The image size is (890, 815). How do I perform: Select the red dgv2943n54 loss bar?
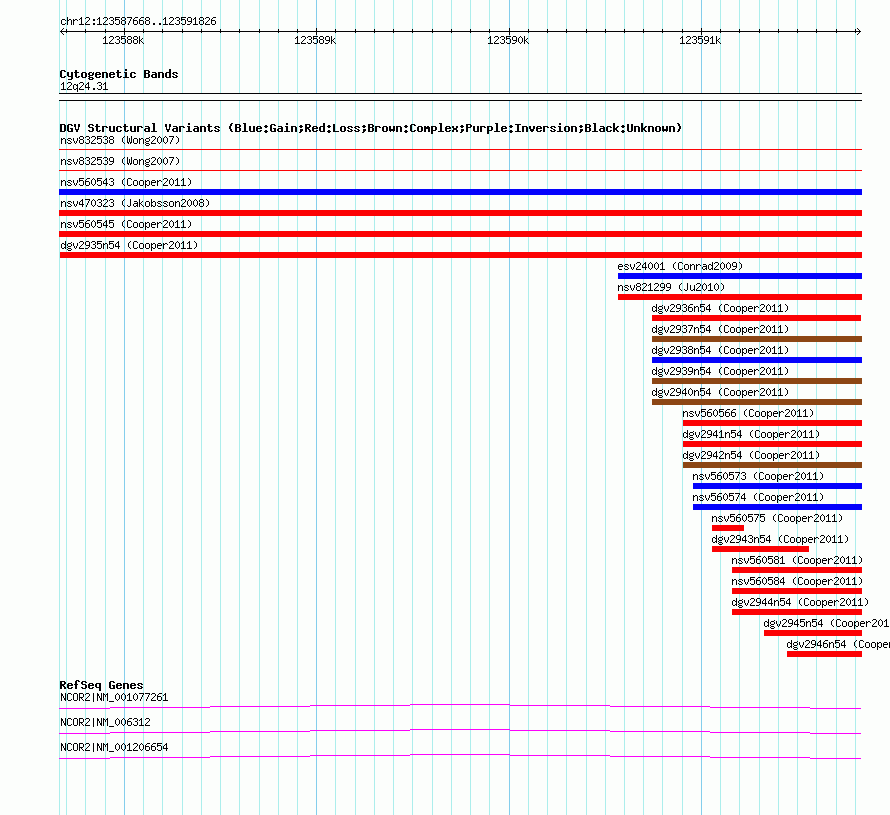coord(760,549)
